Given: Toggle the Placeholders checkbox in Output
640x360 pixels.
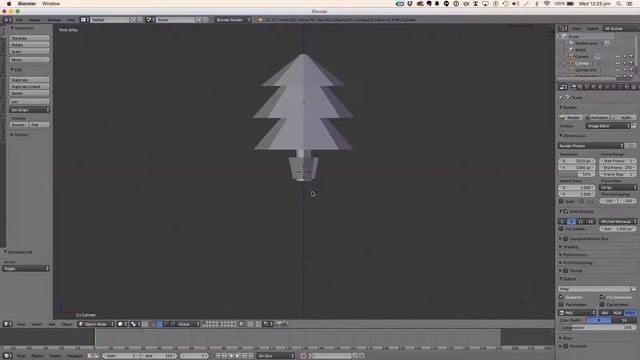Looking at the screenshot, I should (561, 304).
